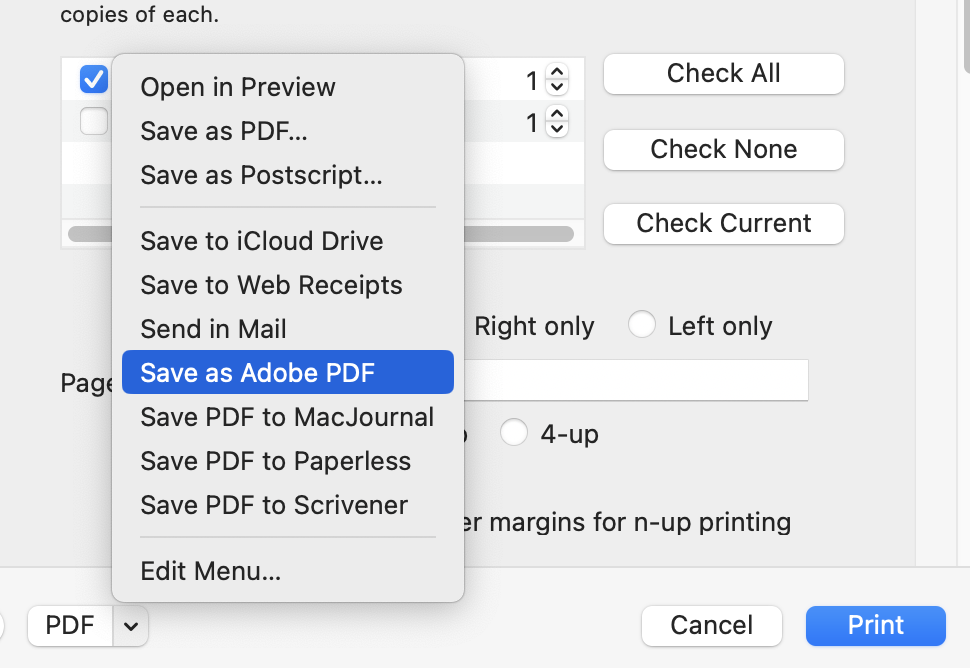
Task: Click the second row copies stepper
Action: coord(558,122)
